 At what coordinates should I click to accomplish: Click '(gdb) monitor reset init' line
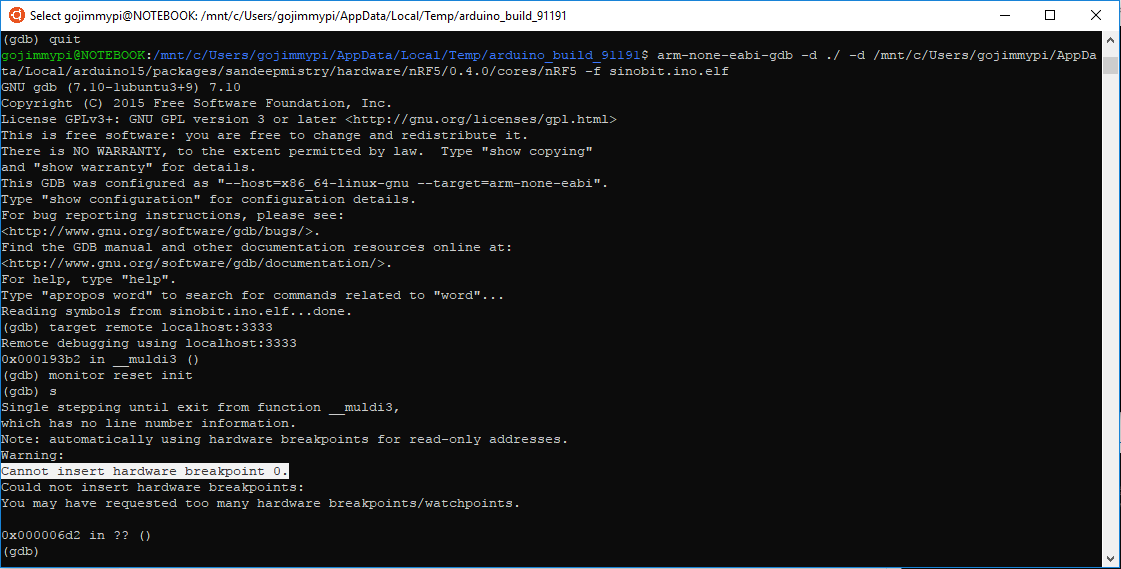(97, 375)
